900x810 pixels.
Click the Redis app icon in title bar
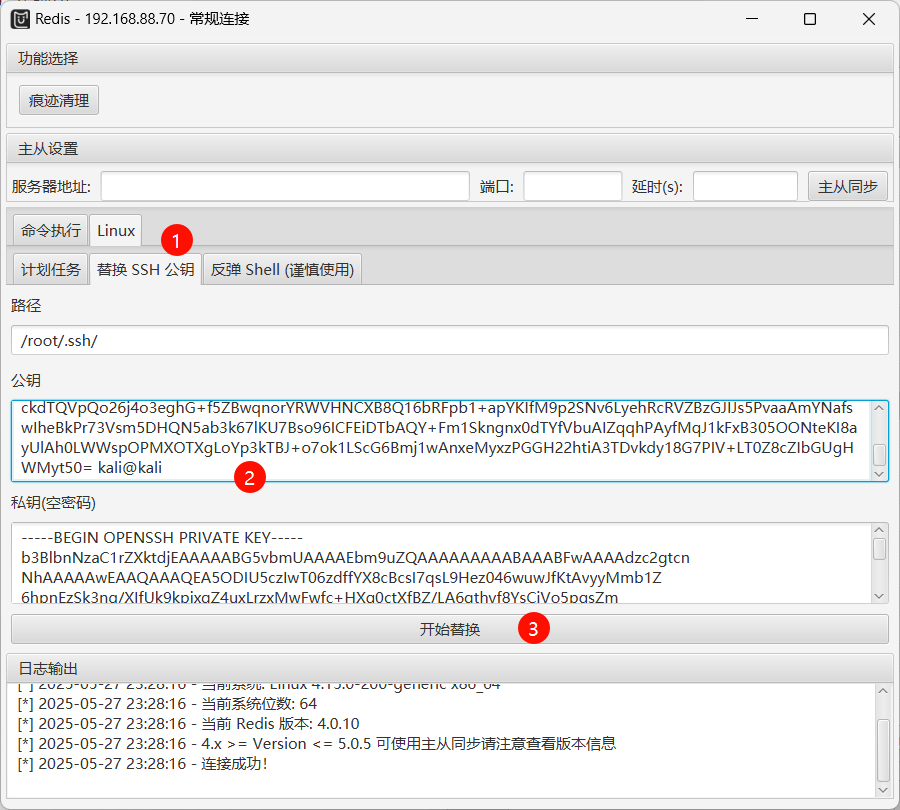click(20, 19)
